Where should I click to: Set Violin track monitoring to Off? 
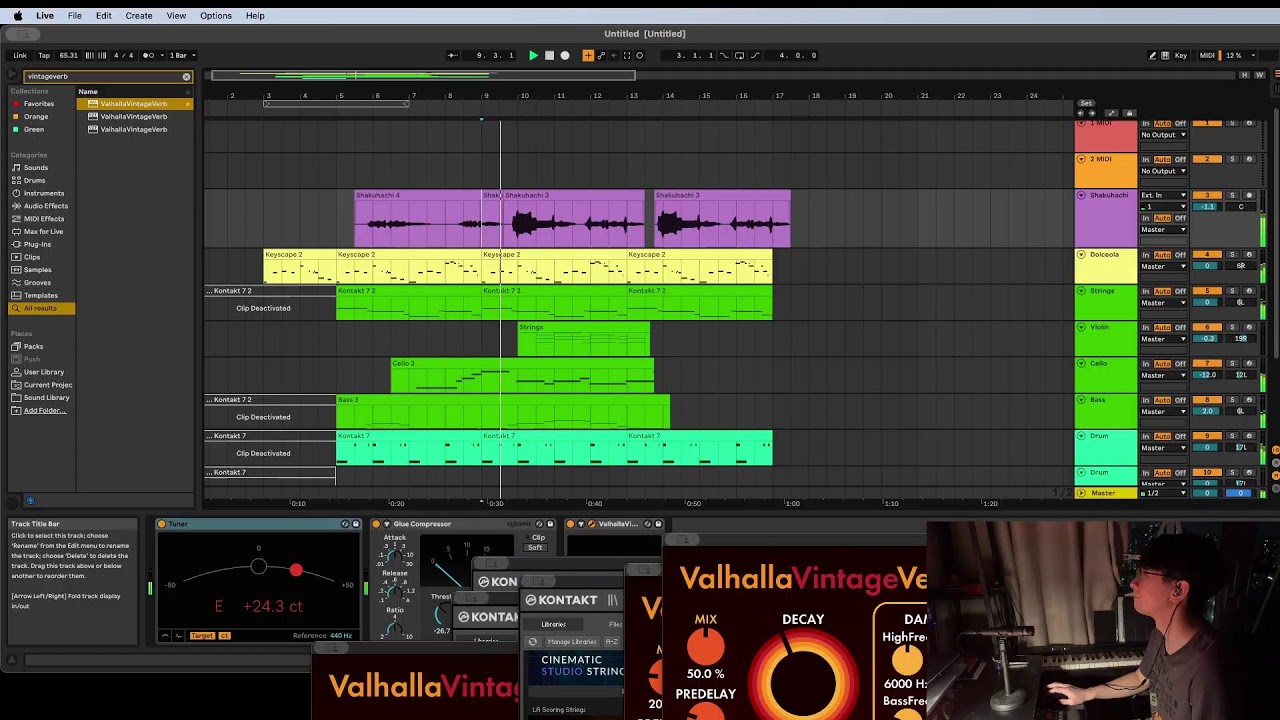[1180, 327]
